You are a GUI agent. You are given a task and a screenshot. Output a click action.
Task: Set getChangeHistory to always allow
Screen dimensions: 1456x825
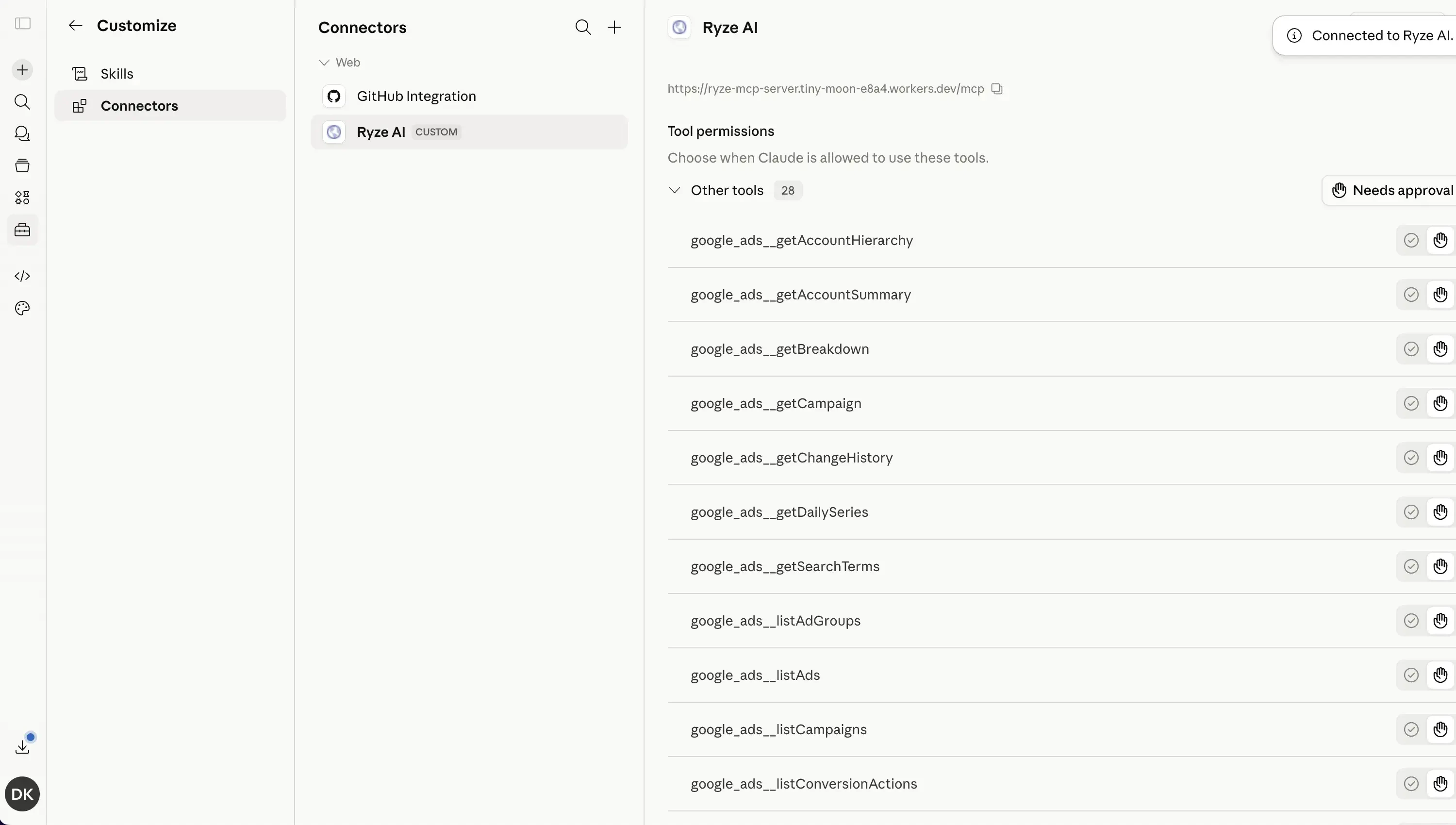click(1411, 458)
